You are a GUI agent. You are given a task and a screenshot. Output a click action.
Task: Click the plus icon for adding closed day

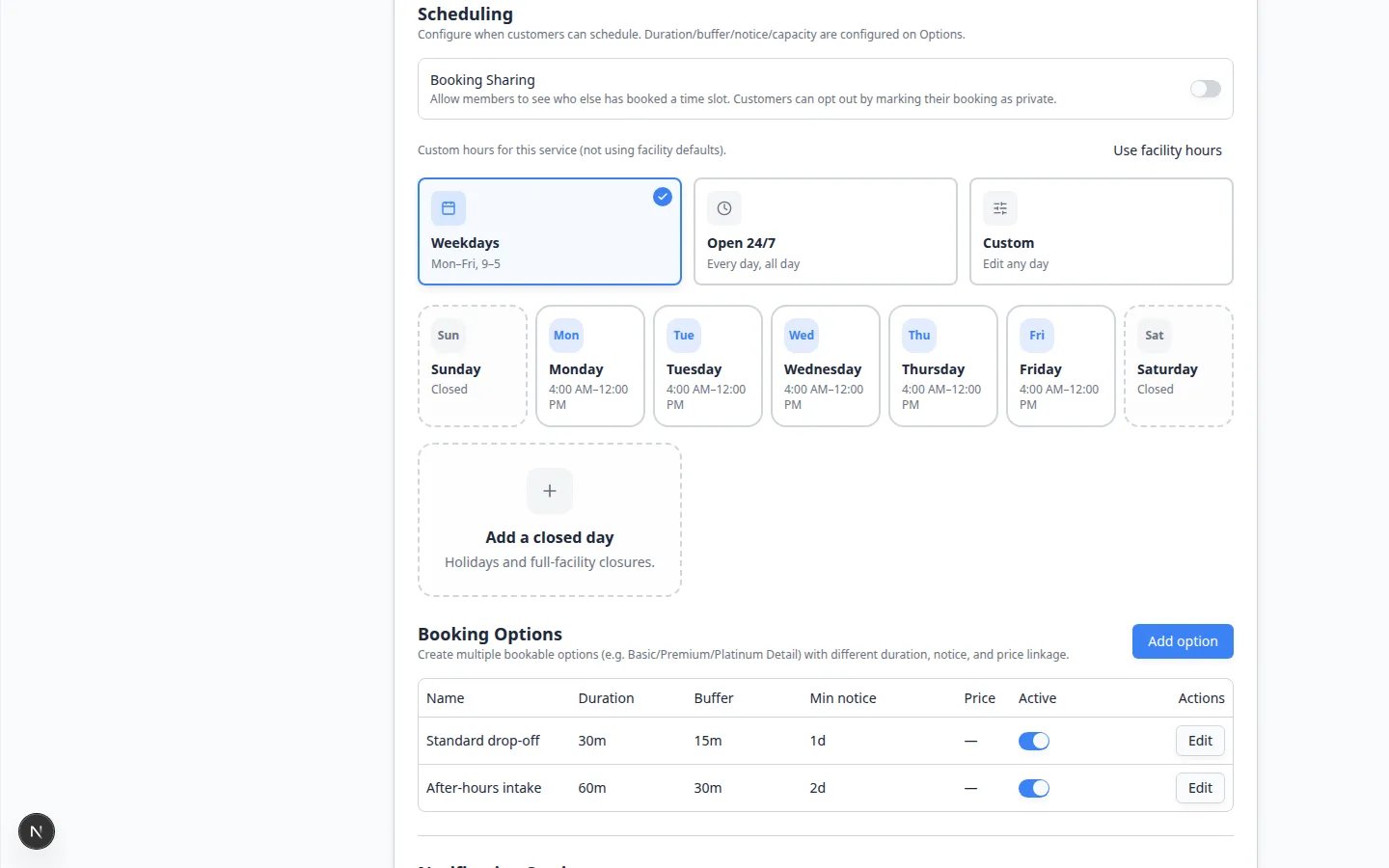coord(550,491)
